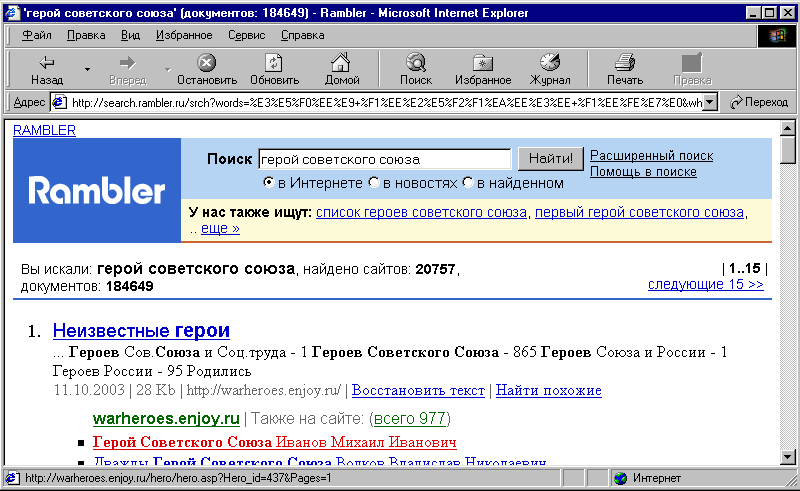The height and width of the screenshot is (491, 800).
Task: Go to the home page via Домой
Action: click(341, 70)
